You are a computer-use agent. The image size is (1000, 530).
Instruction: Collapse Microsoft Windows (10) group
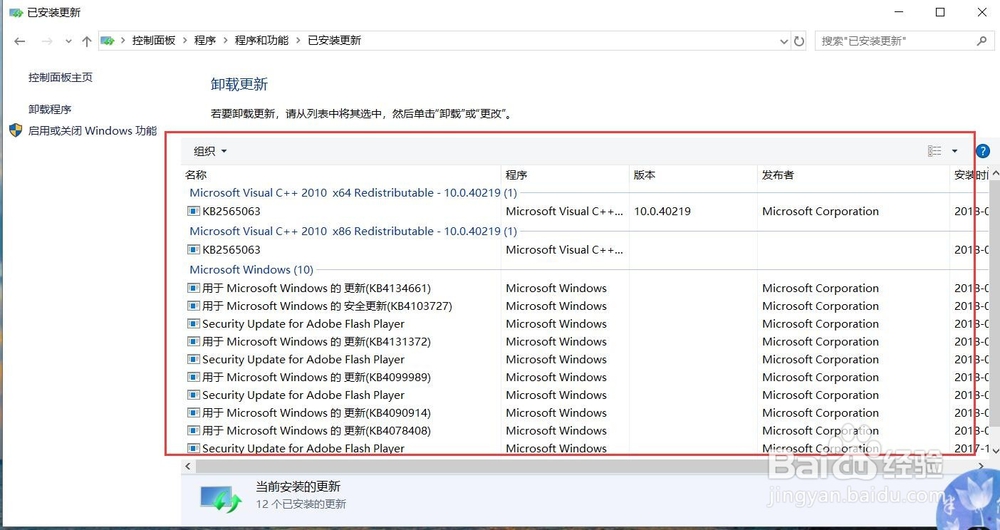(x=251, y=269)
